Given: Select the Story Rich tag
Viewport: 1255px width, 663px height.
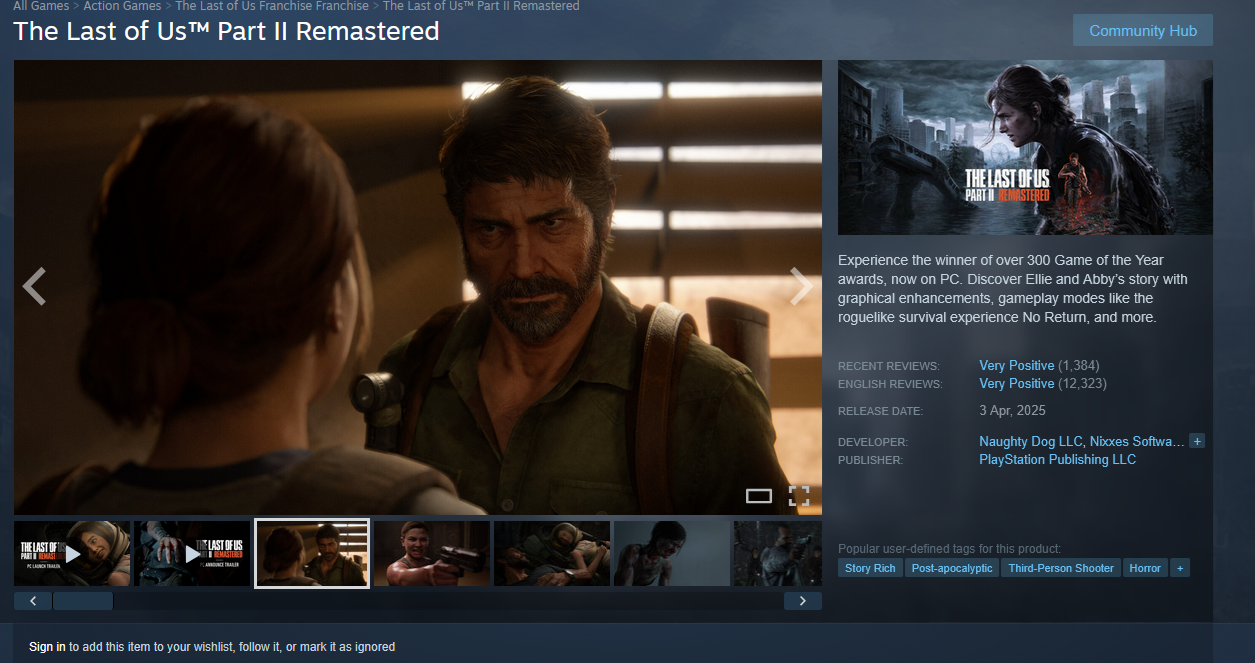Looking at the screenshot, I should [870, 568].
